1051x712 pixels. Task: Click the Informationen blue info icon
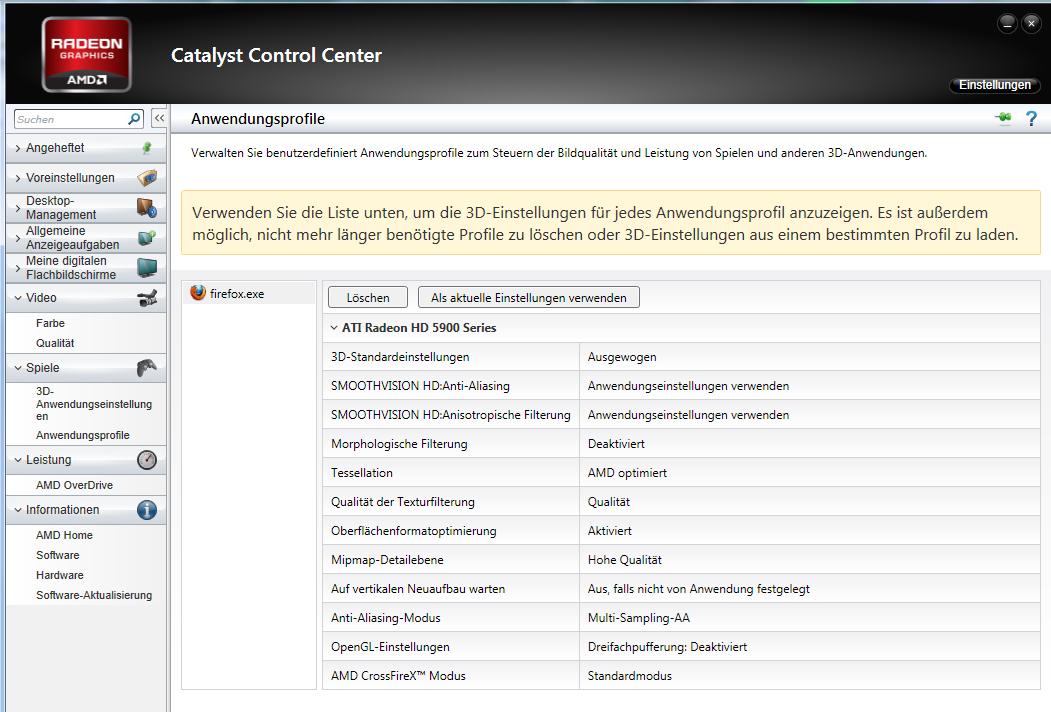coord(147,510)
